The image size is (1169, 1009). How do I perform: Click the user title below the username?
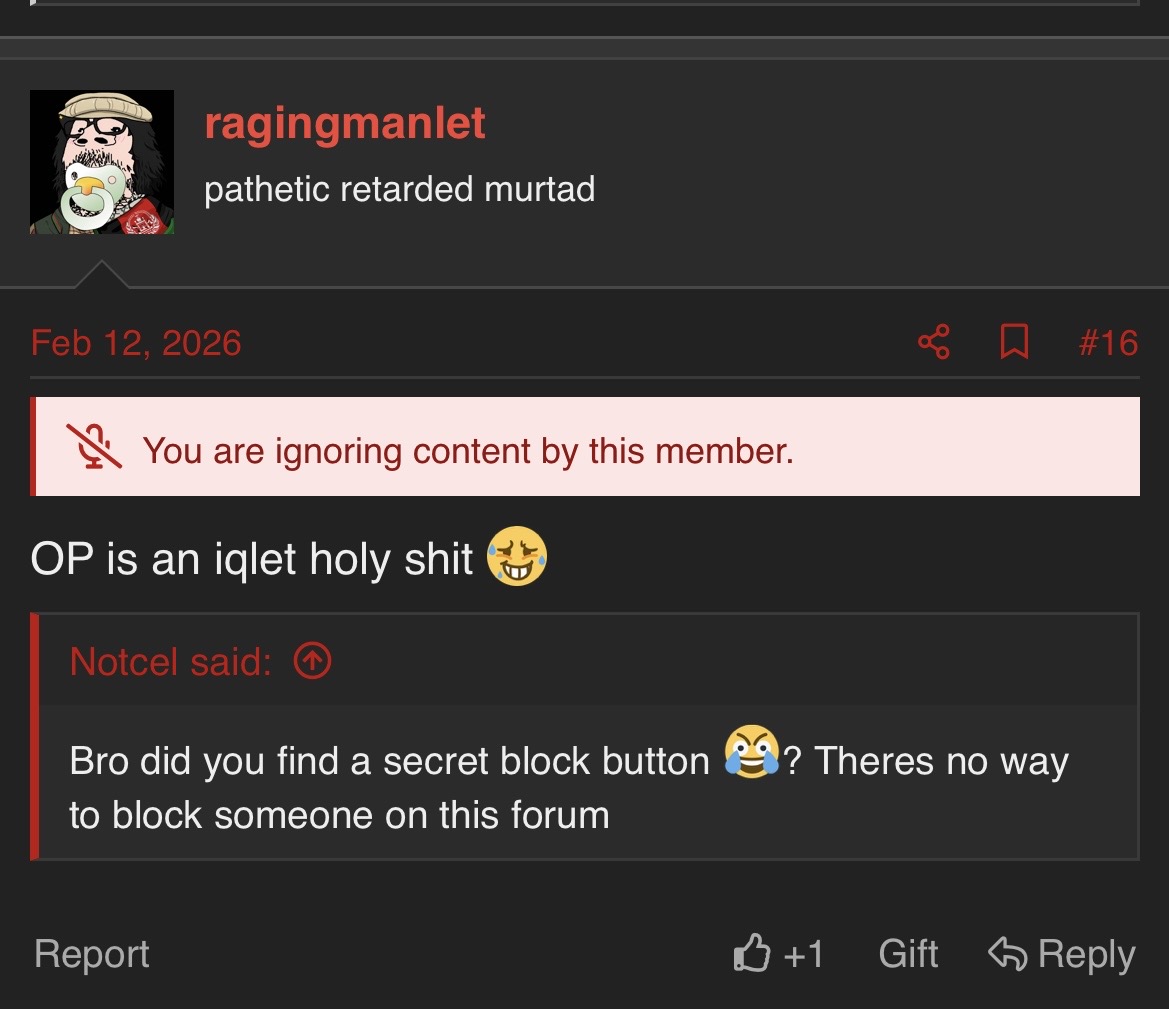tap(399, 189)
